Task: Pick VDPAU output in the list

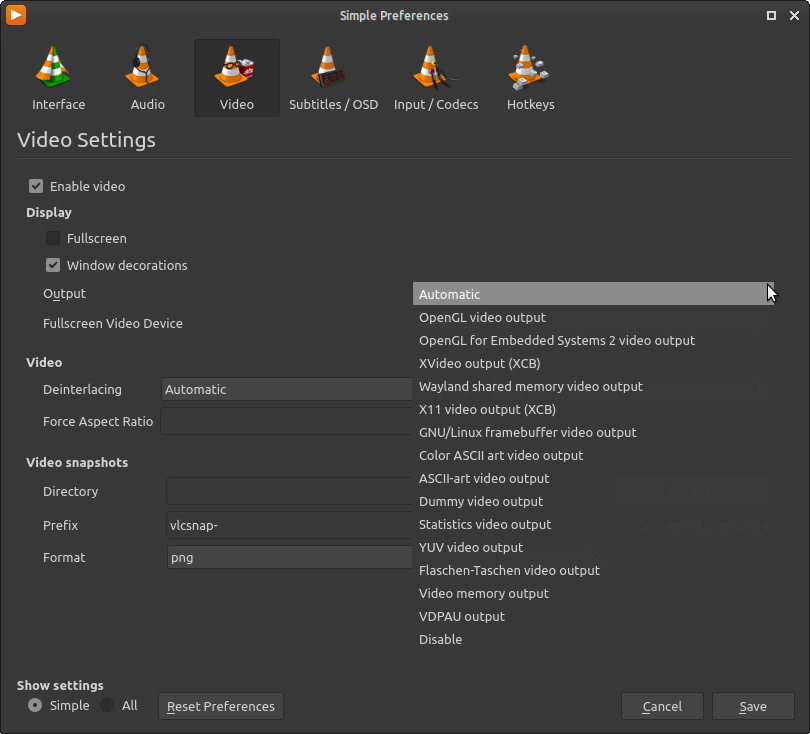Action: [462, 617]
